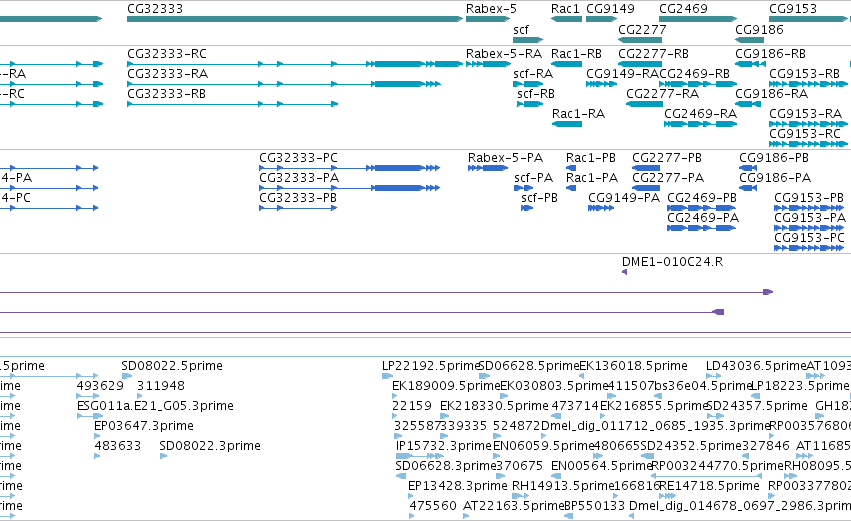Open feature 475560

point(412,516)
